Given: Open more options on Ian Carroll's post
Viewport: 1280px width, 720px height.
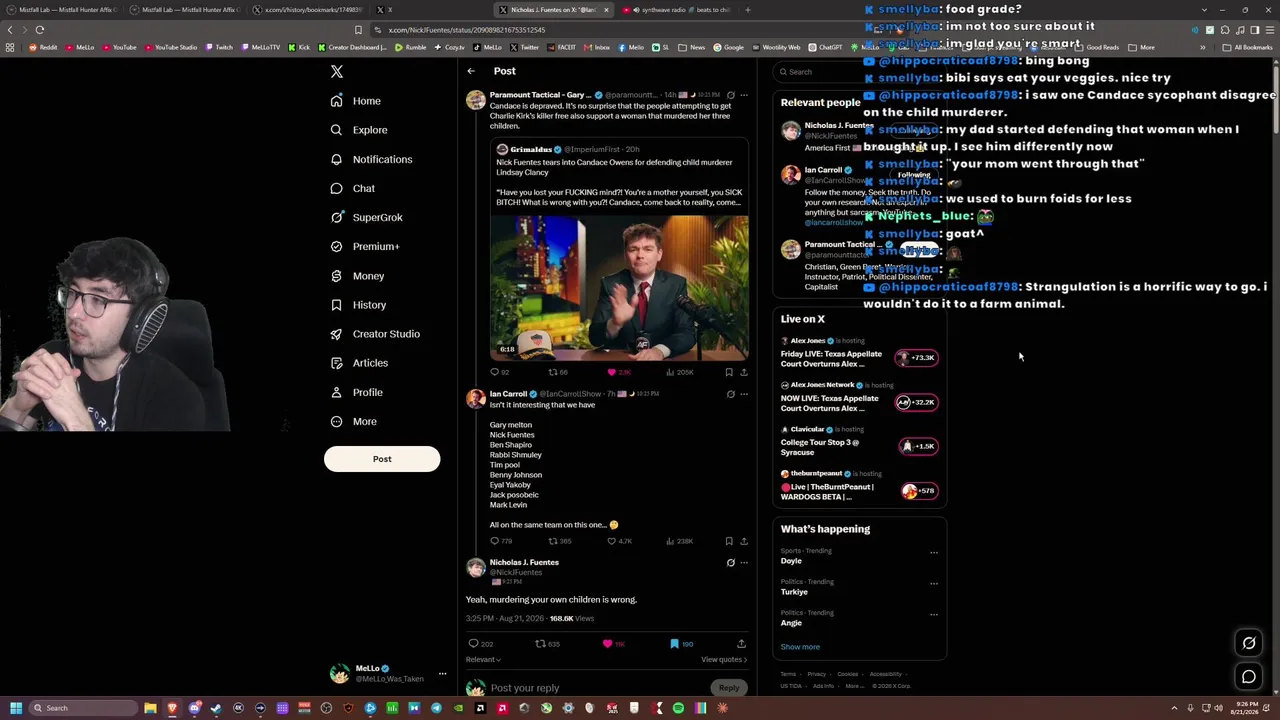Looking at the screenshot, I should point(743,394).
